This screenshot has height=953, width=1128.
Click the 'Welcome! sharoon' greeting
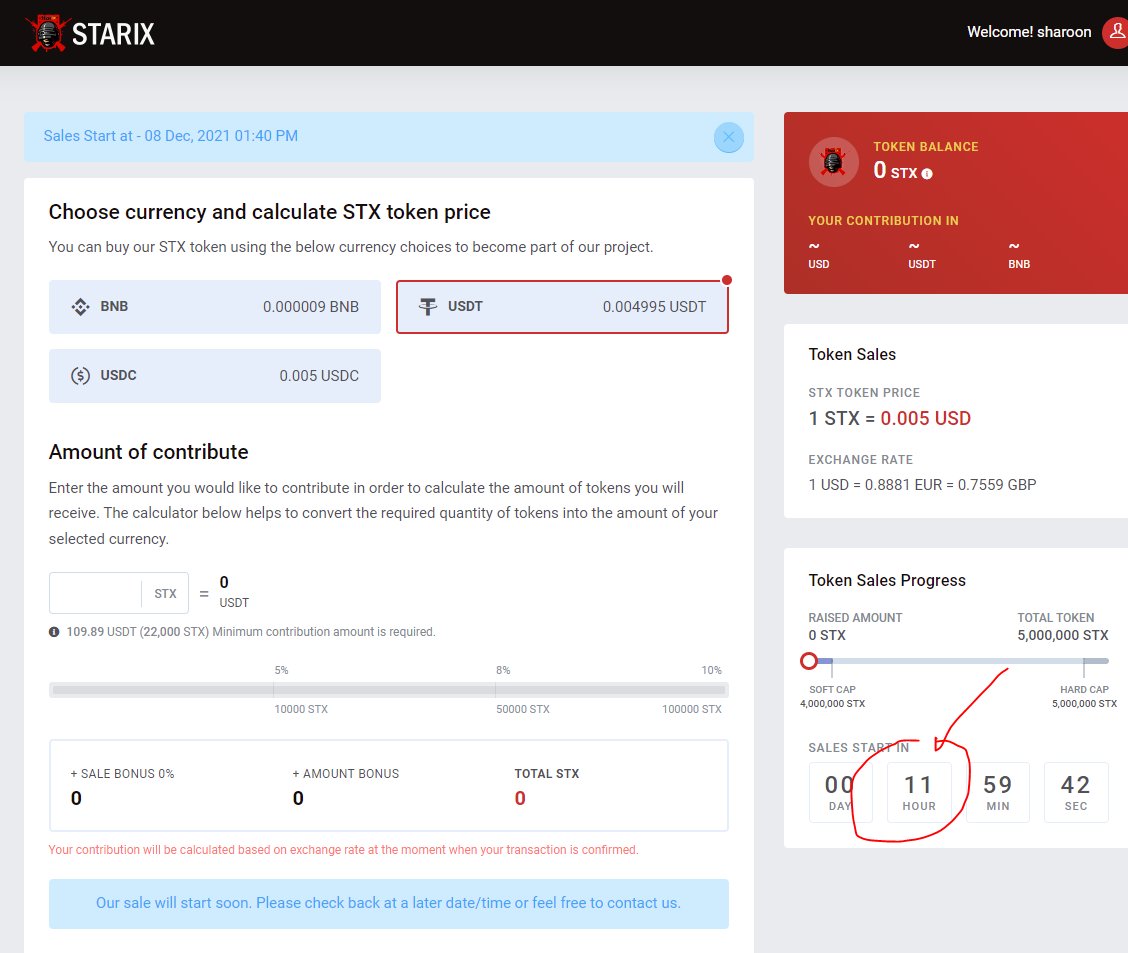(1029, 32)
